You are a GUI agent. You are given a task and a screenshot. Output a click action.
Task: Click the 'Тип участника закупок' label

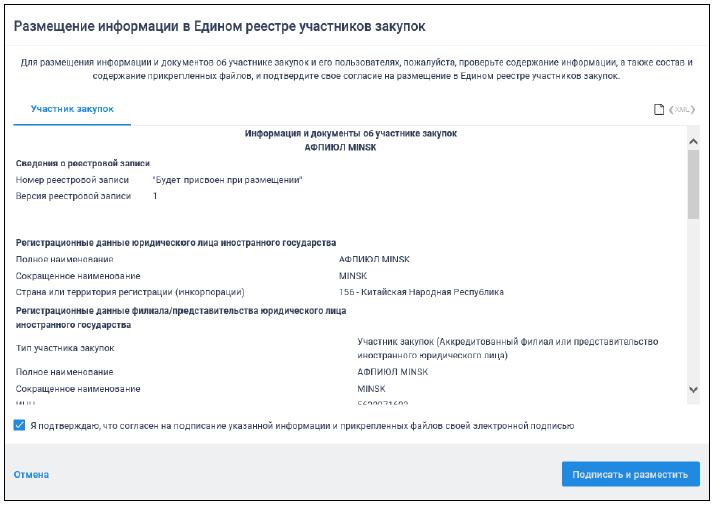pos(65,348)
